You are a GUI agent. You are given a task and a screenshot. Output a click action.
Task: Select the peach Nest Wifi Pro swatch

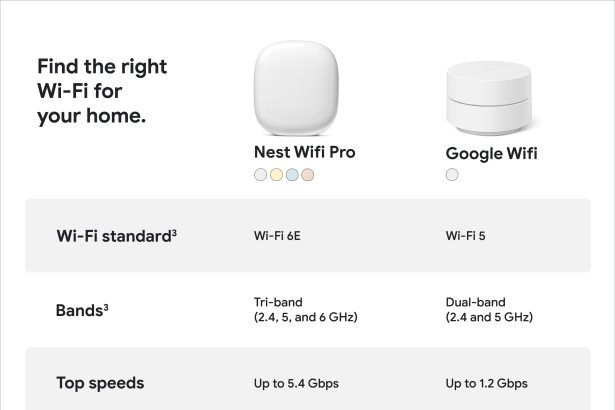(308, 175)
